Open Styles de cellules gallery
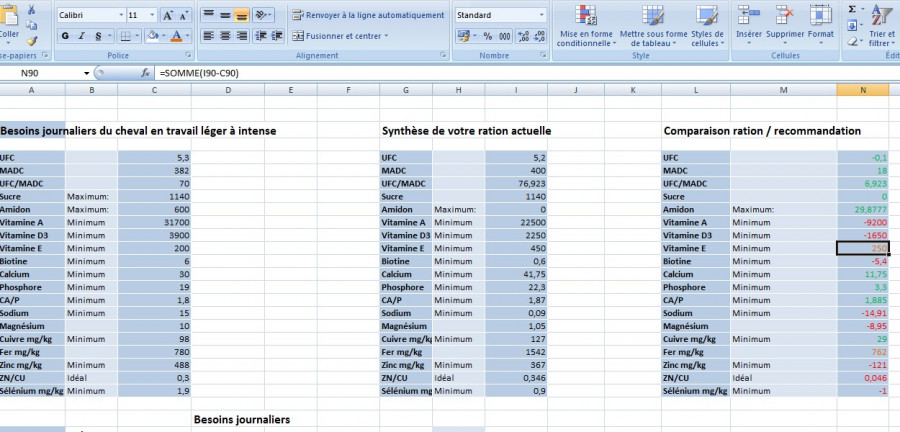 click(707, 26)
